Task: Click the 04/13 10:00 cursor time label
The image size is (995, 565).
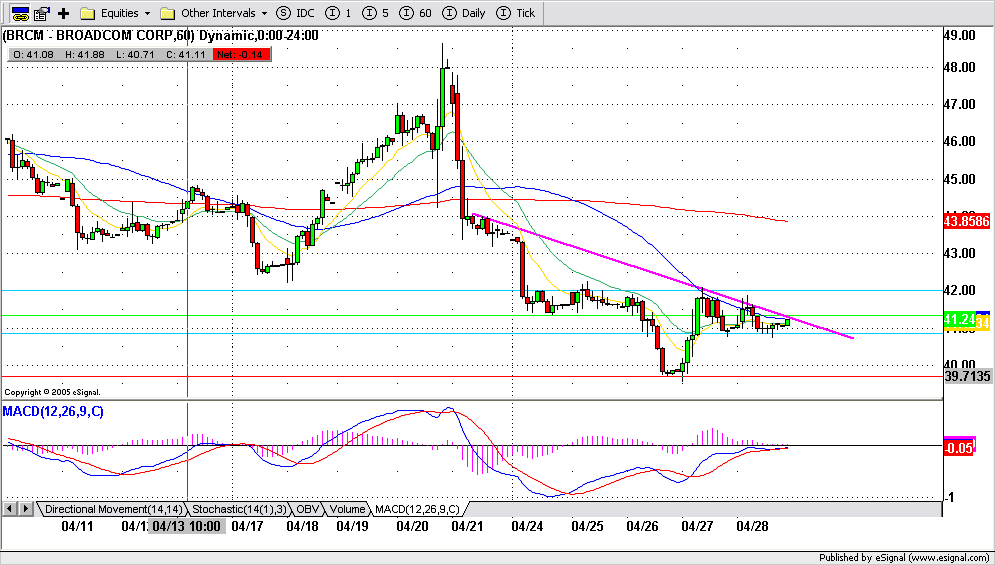Action: [187, 526]
